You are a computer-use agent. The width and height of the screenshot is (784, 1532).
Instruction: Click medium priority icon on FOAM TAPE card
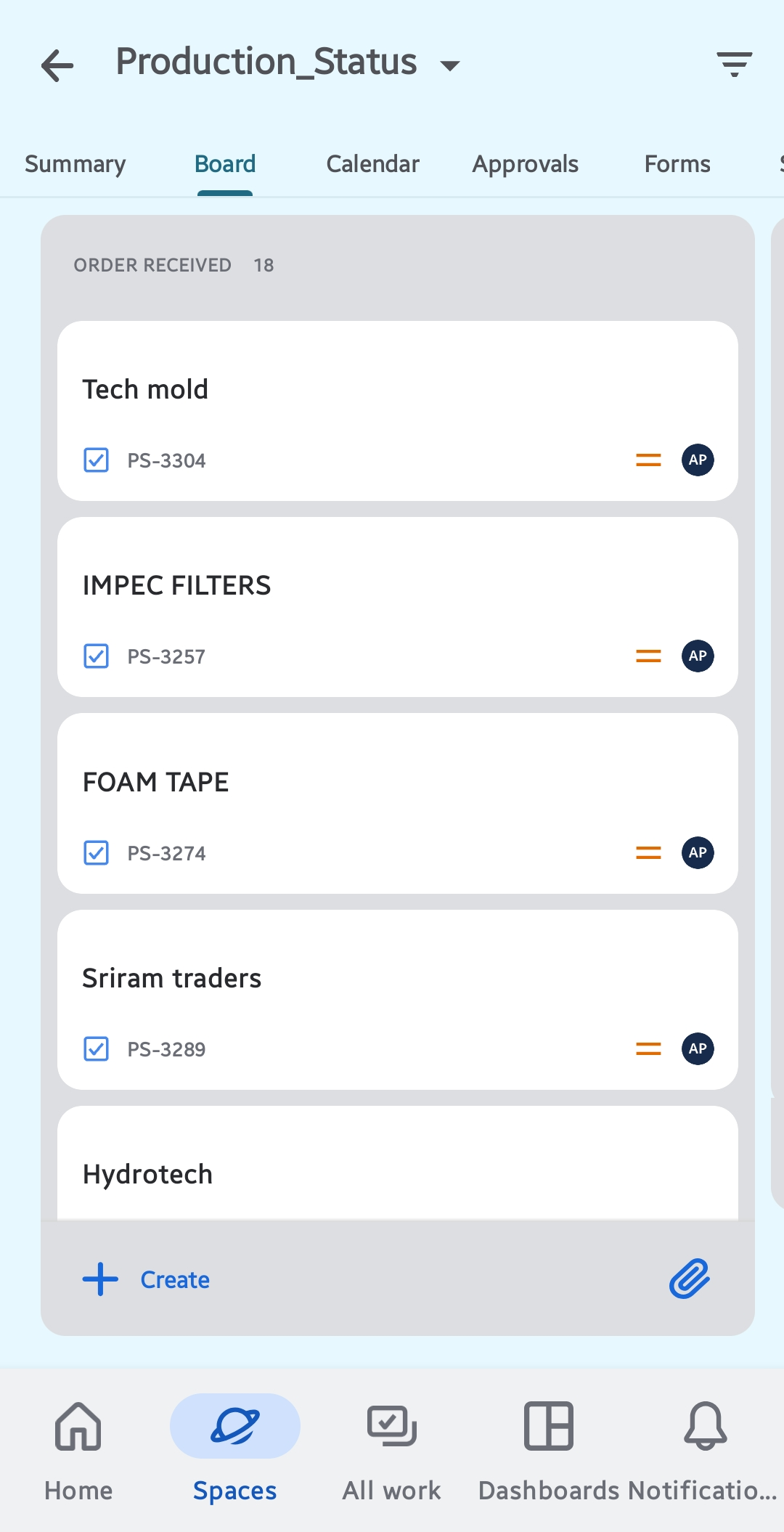tap(648, 852)
